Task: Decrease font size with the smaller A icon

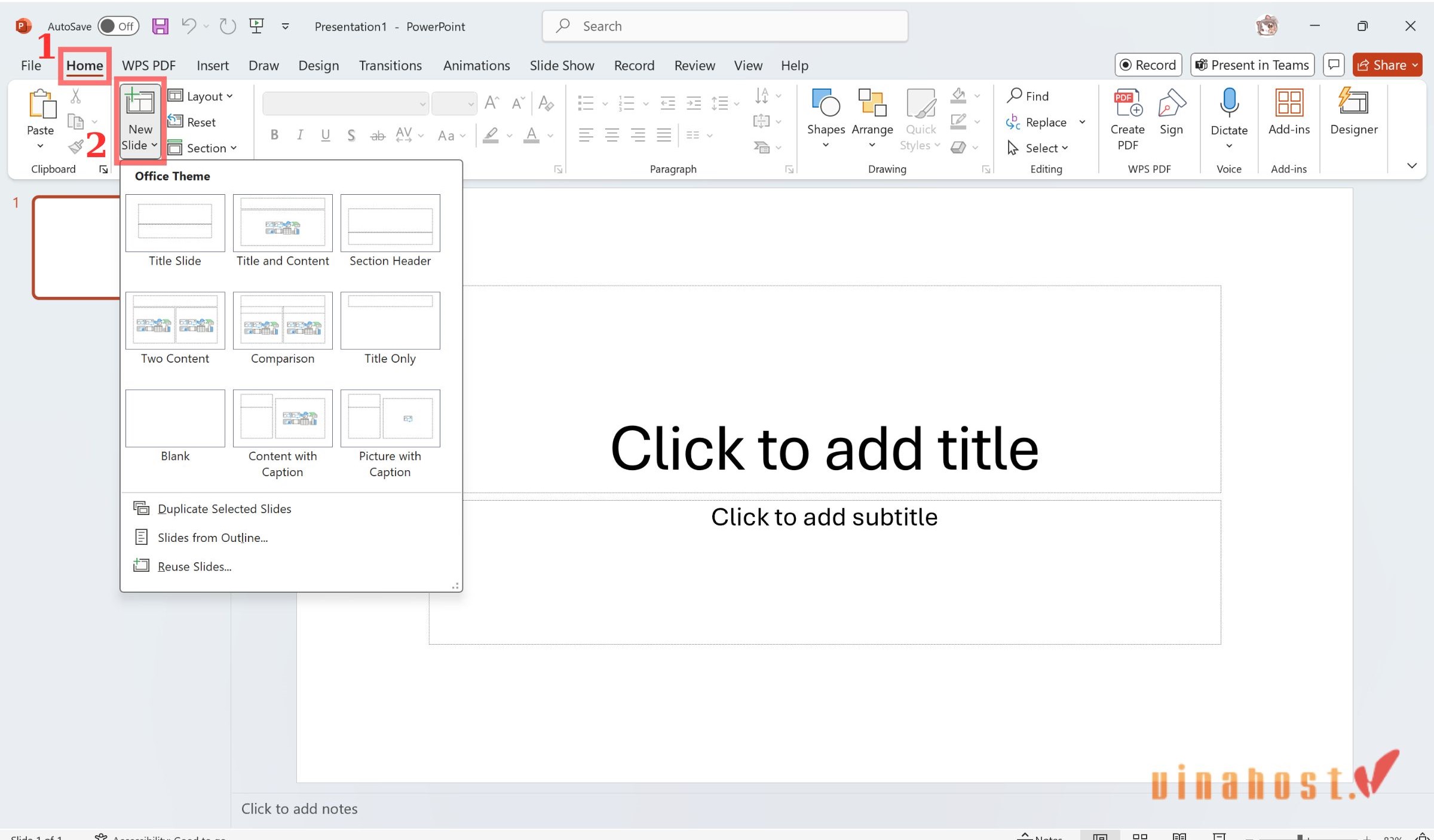Action: (517, 103)
